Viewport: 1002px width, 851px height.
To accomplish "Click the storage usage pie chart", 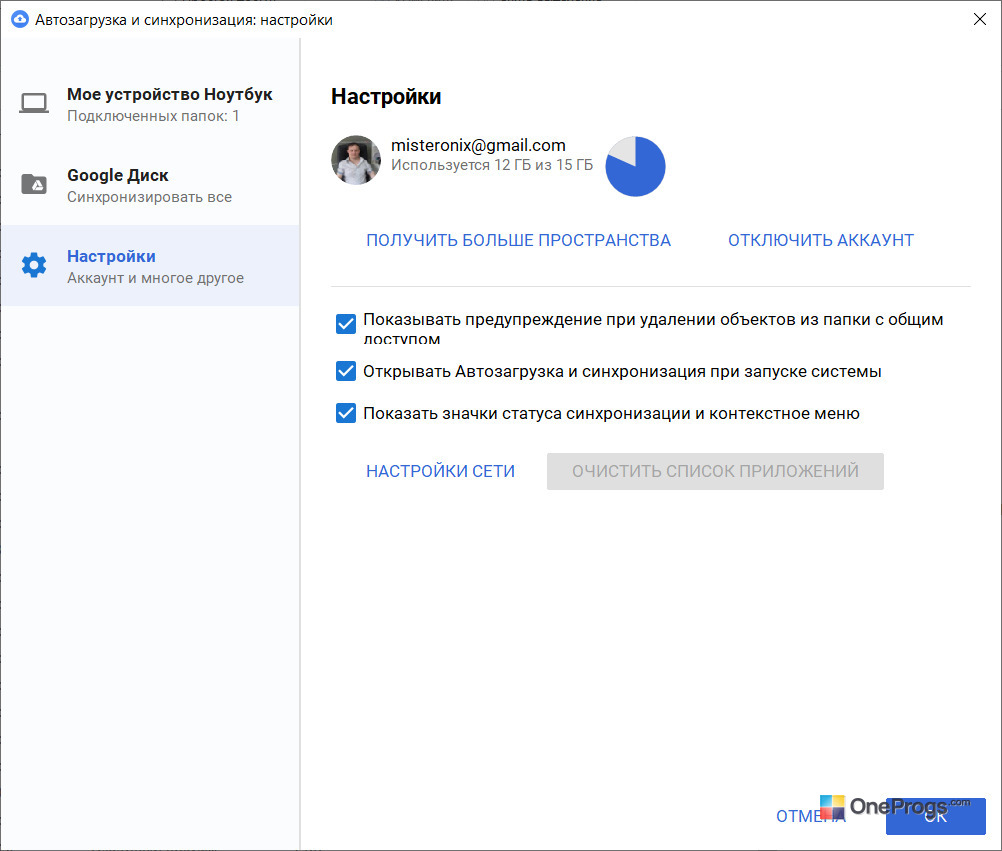I will click(635, 166).
